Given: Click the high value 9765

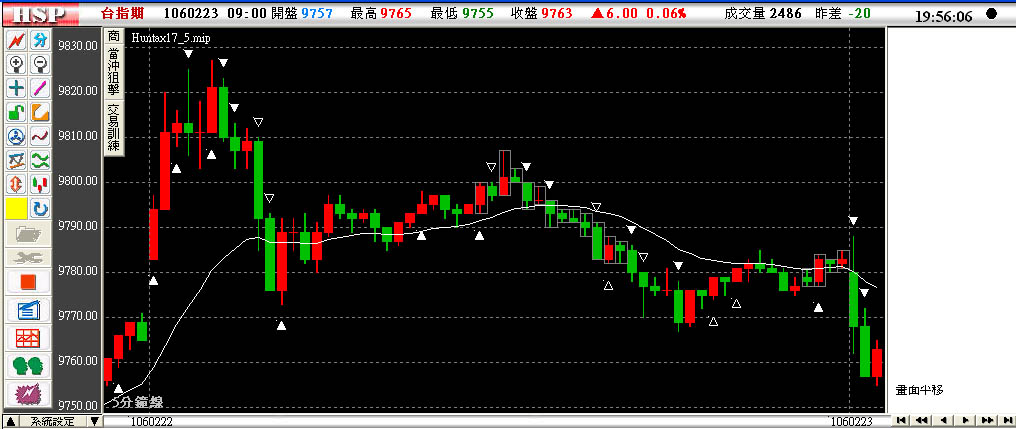Looking at the screenshot, I should (x=395, y=13).
